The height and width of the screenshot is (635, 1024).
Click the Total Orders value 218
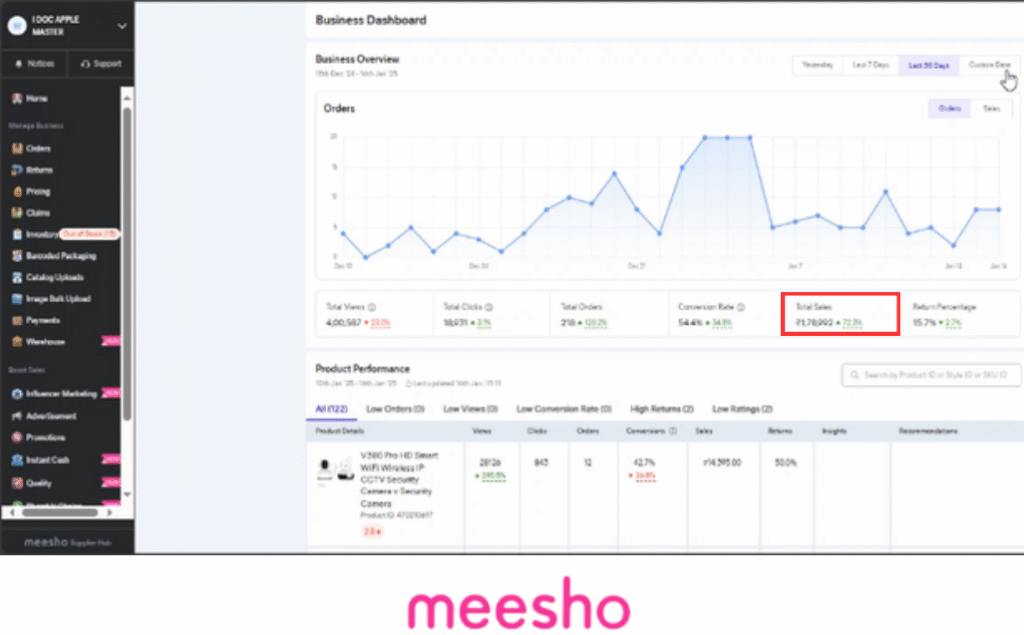tap(568, 323)
